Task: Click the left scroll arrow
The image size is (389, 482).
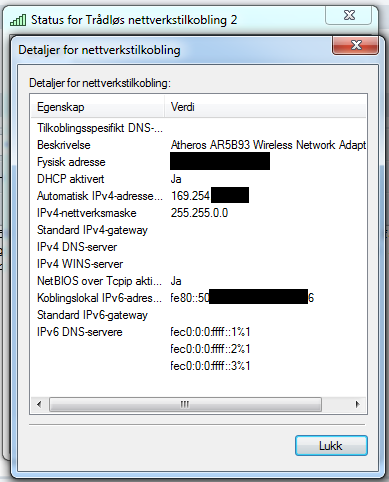Action: pyautogui.click(x=39, y=404)
